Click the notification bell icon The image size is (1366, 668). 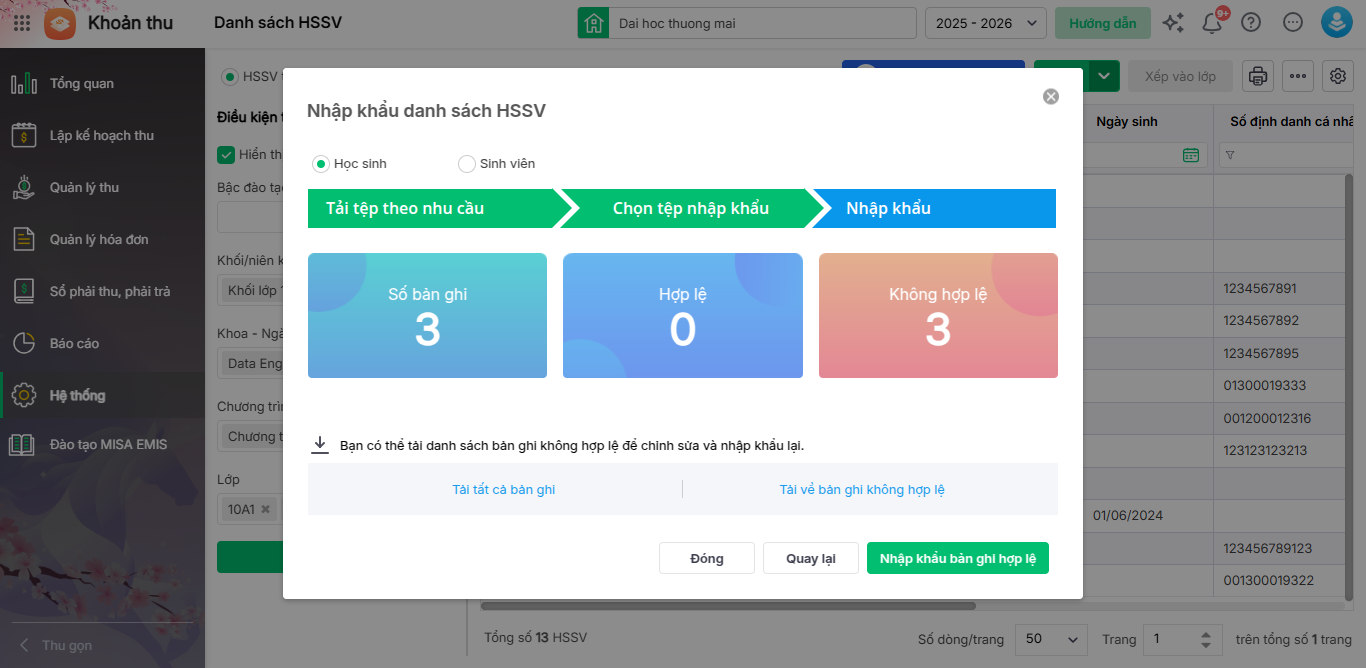coord(1212,23)
